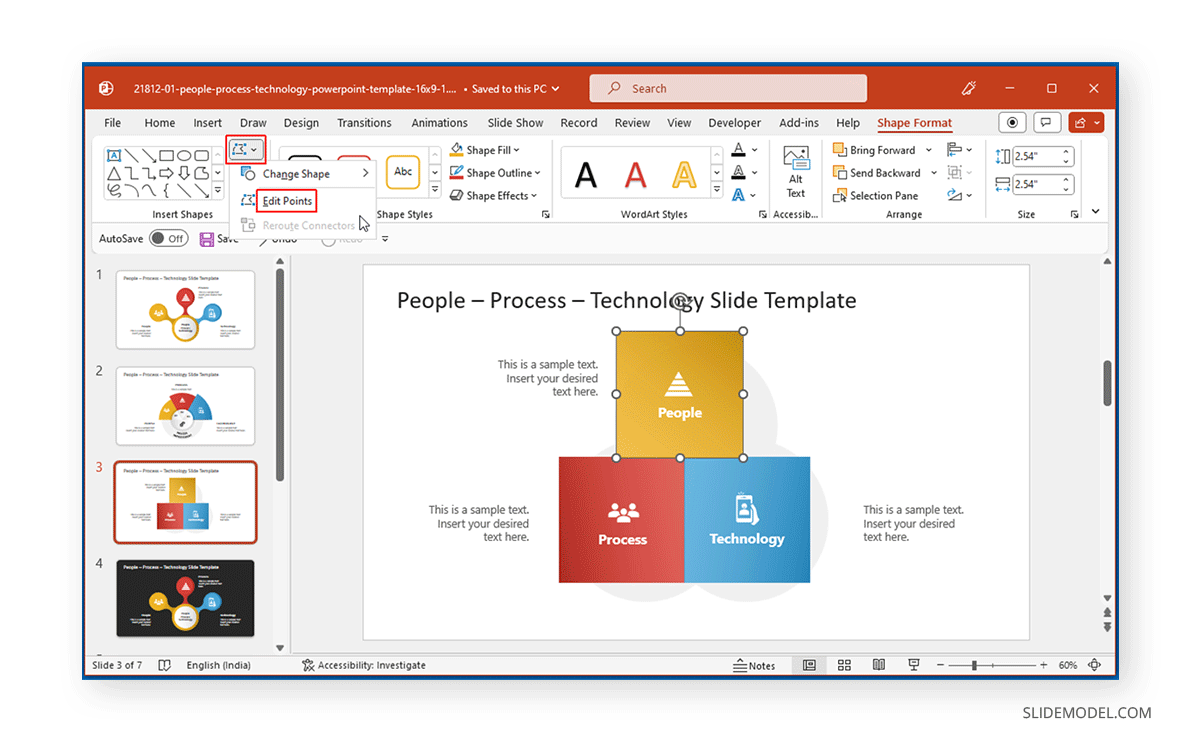Switch to Reading view
1200x743 pixels.
click(878, 664)
